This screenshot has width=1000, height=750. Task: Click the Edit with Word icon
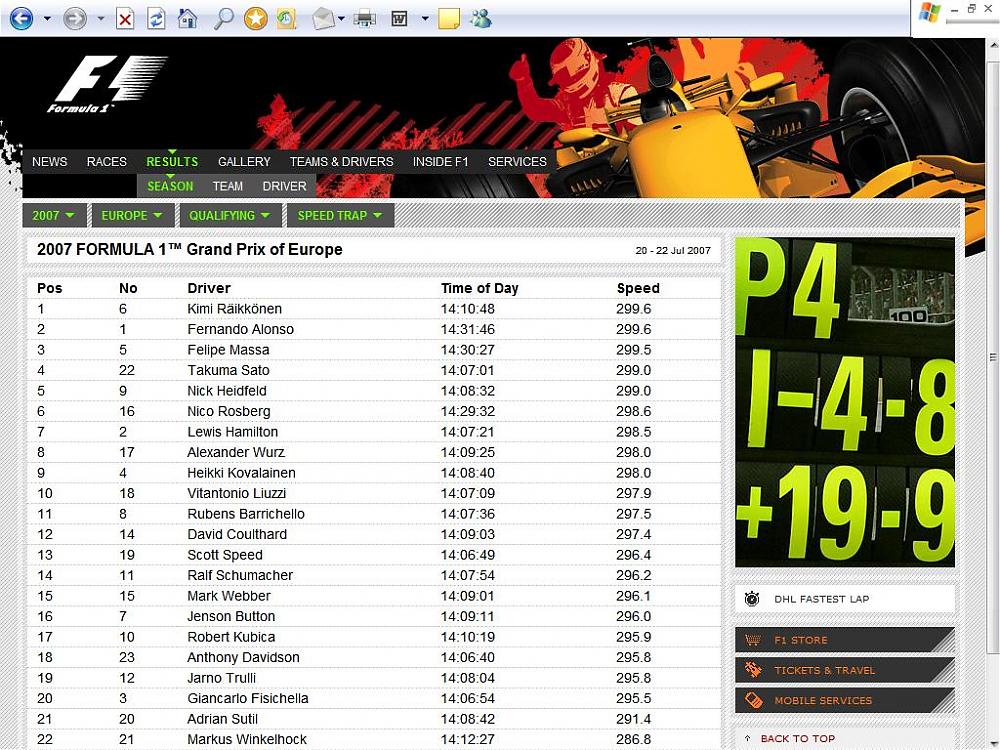pyautogui.click(x=399, y=19)
